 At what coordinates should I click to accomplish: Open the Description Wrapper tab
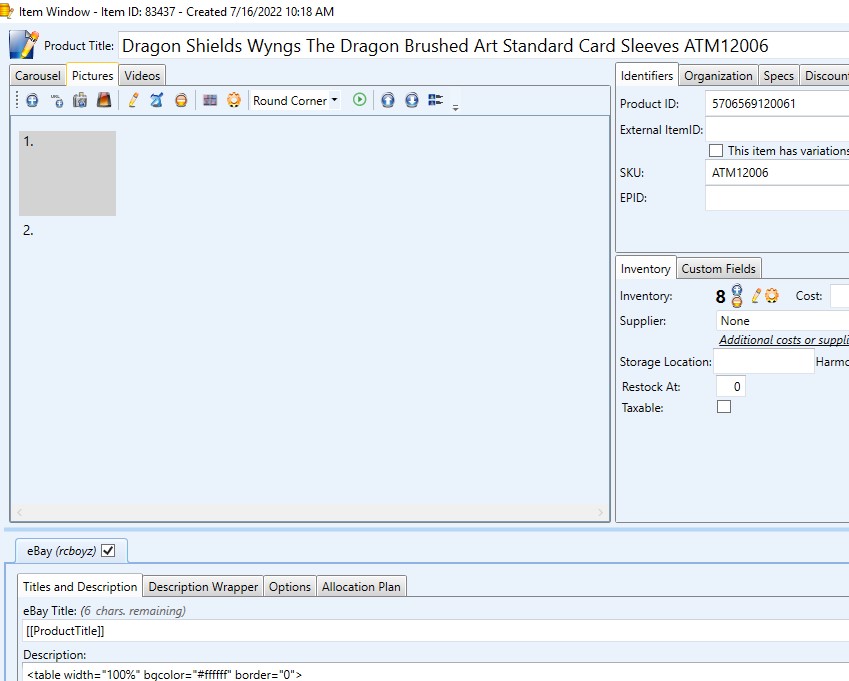[203, 587]
